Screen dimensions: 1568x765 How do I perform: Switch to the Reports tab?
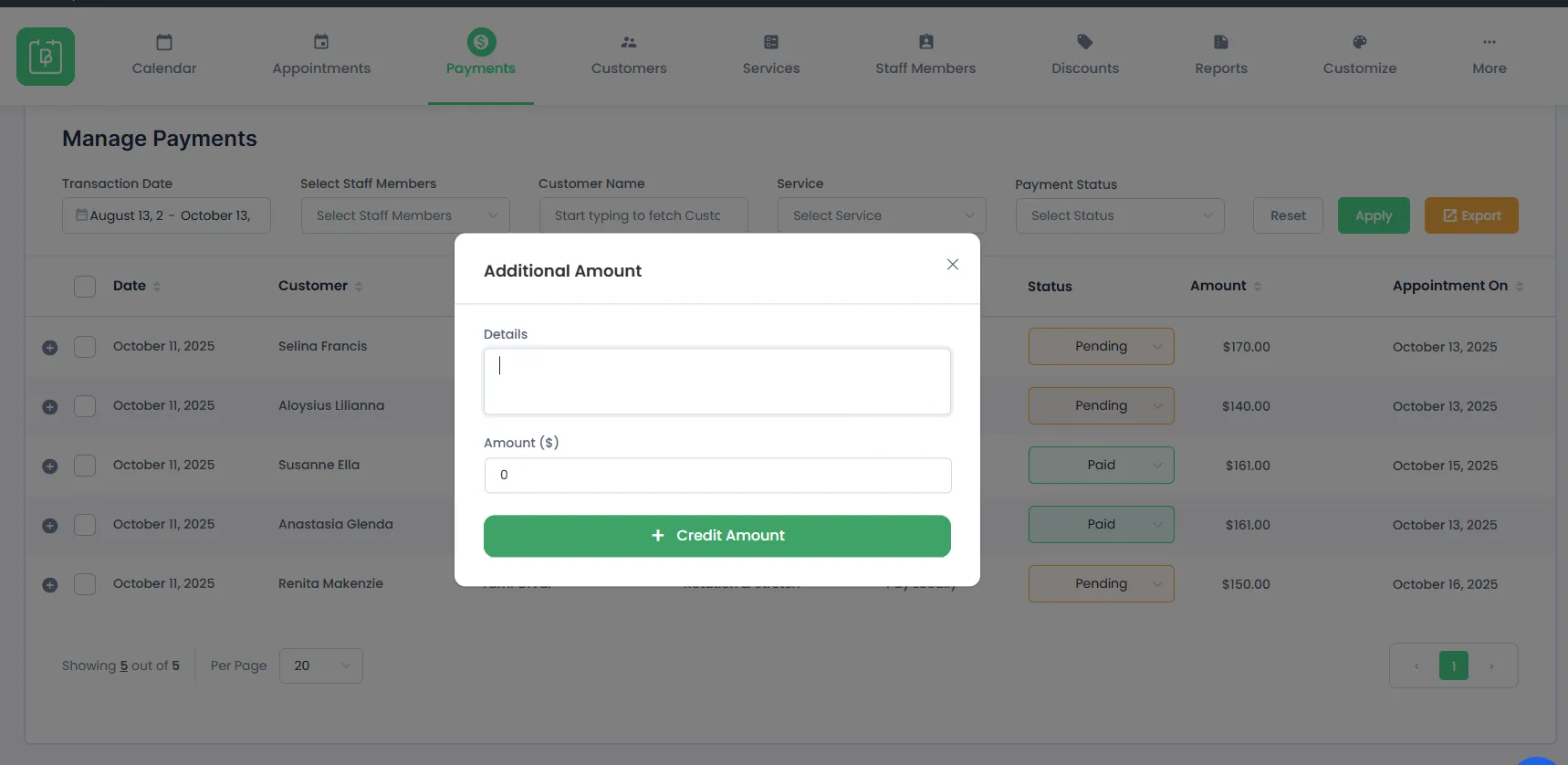pos(1220,56)
